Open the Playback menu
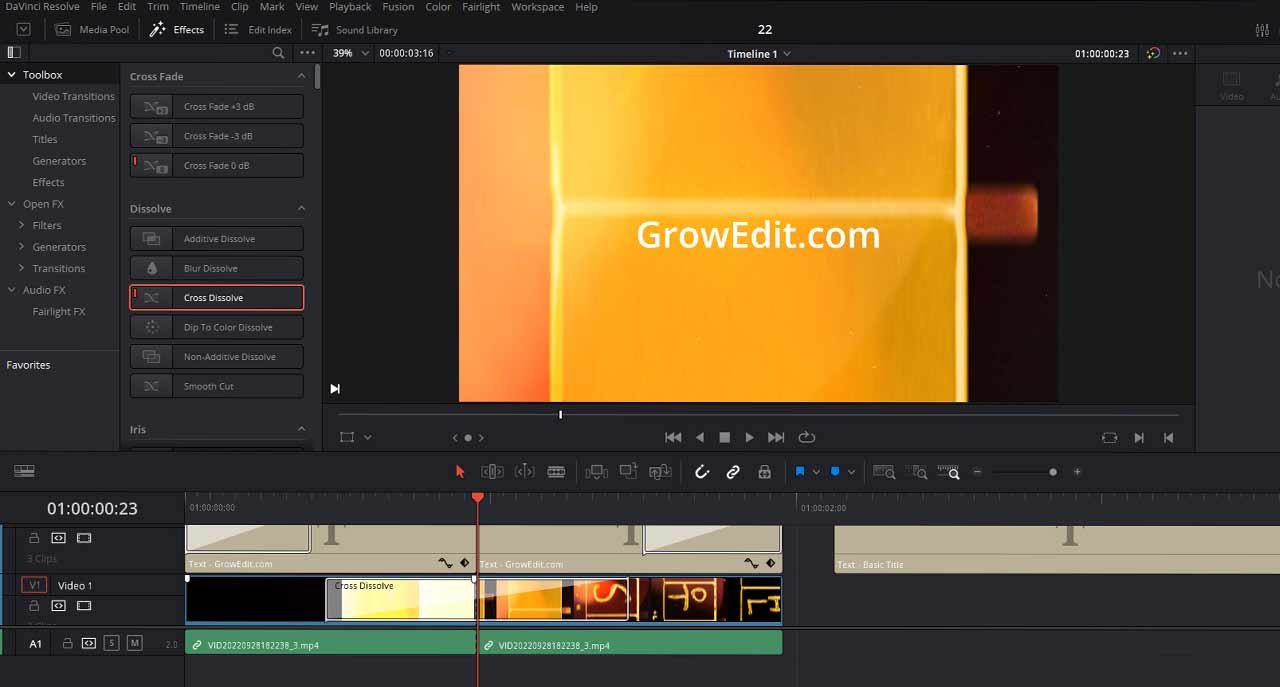This screenshot has width=1280, height=687. 350,7
